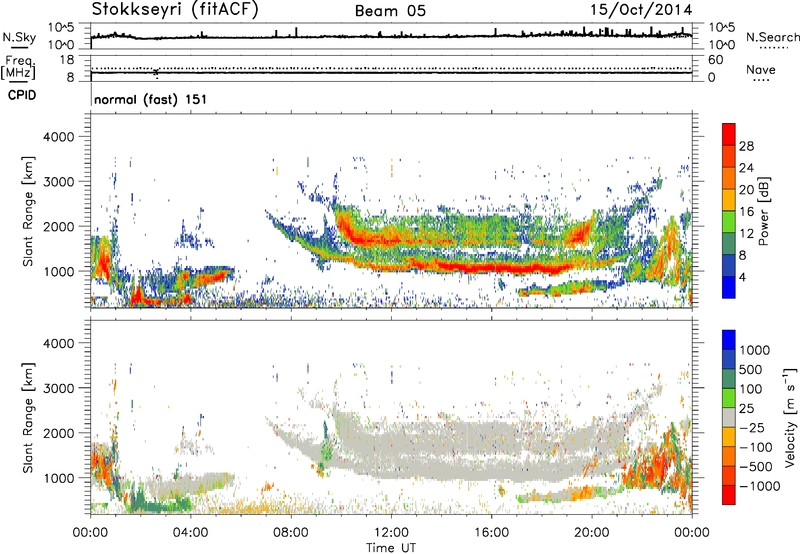Click the "04:00" time tick label
Screen dimensions: 800x554
pos(190,533)
